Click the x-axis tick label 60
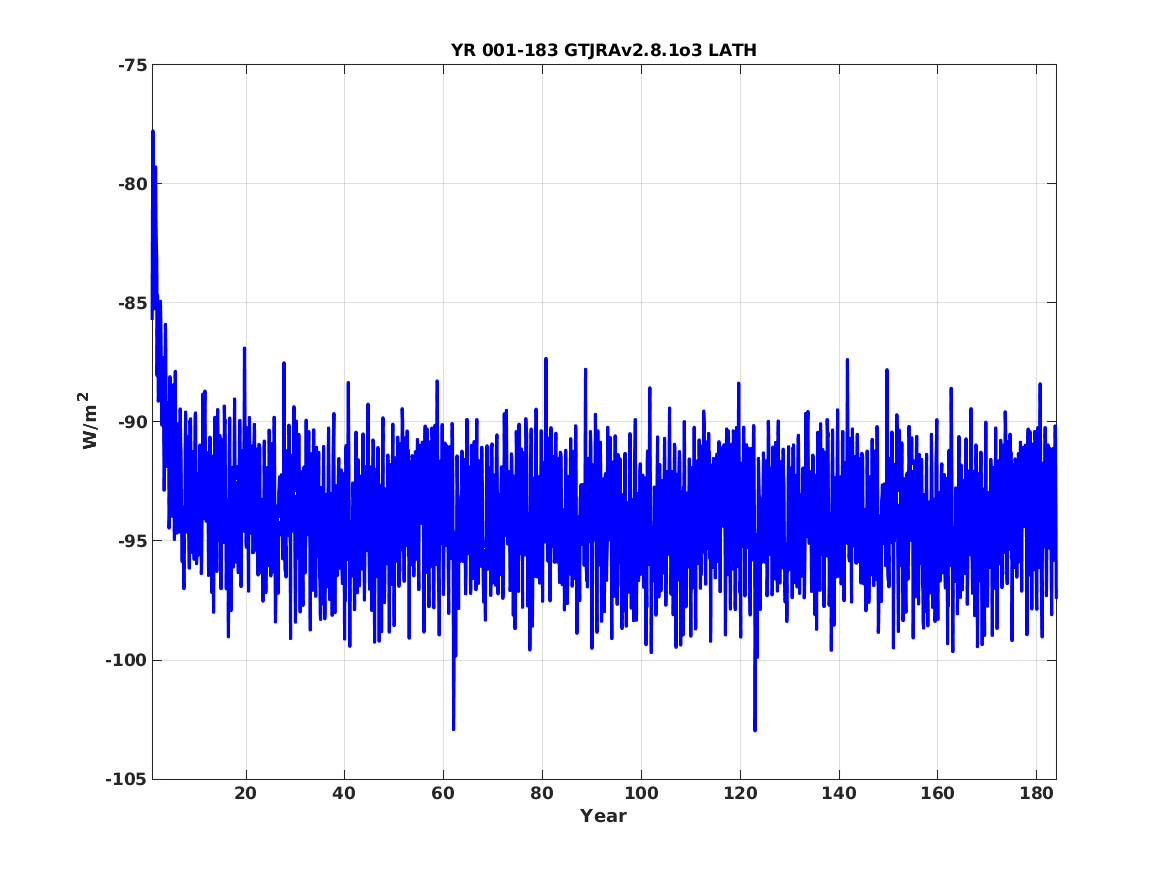The image size is (1167, 875). [443, 793]
